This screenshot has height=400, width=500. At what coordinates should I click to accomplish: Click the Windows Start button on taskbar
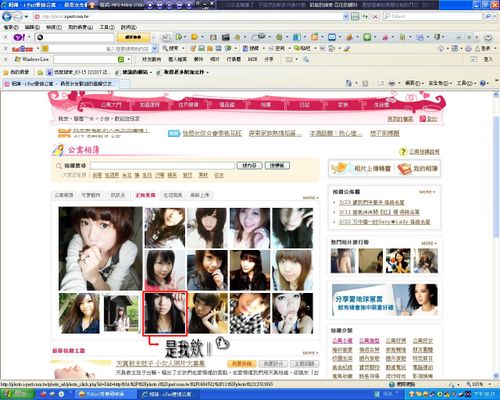pyautogui.click(x=16, y=394)
